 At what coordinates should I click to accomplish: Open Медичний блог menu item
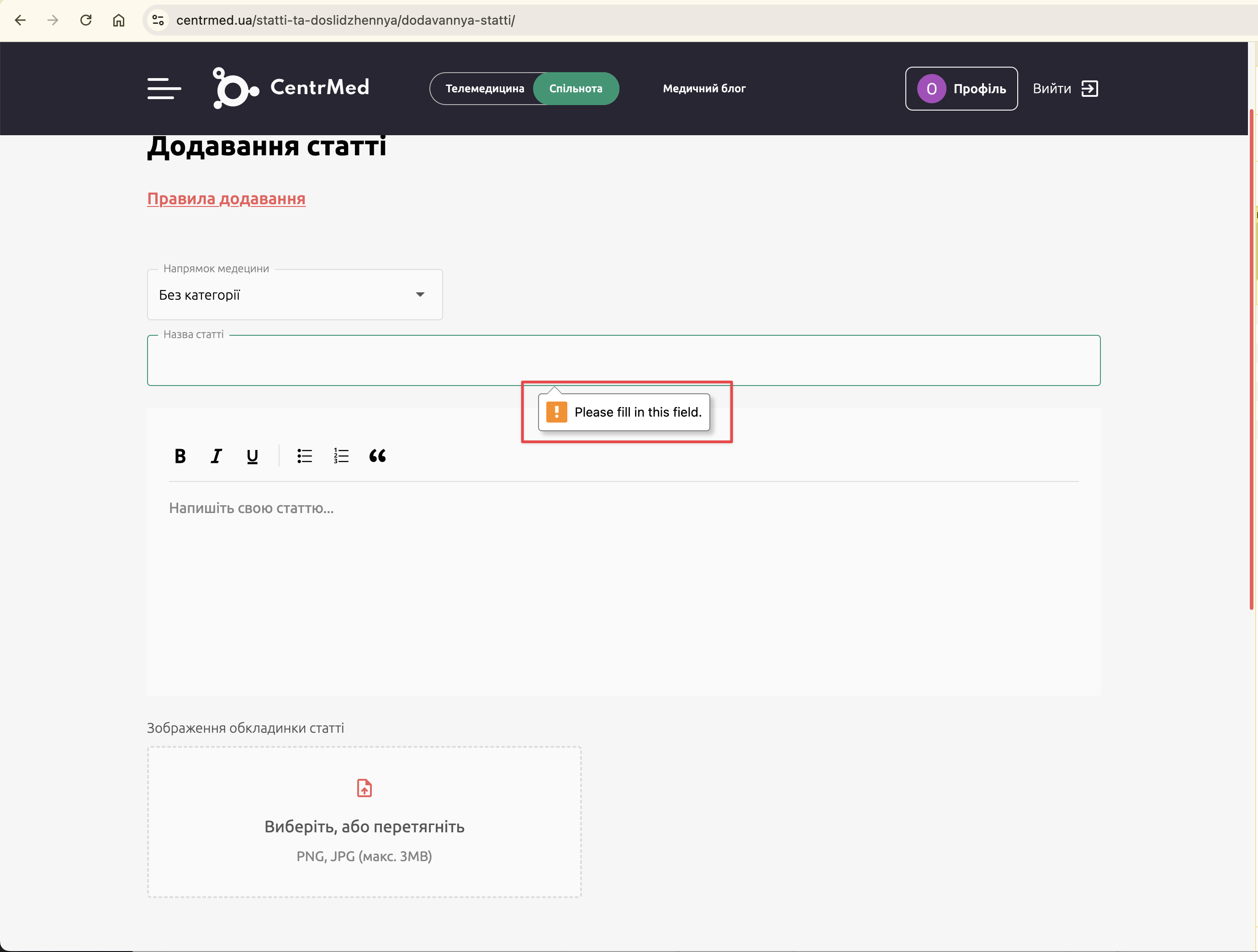pos(704,89)
